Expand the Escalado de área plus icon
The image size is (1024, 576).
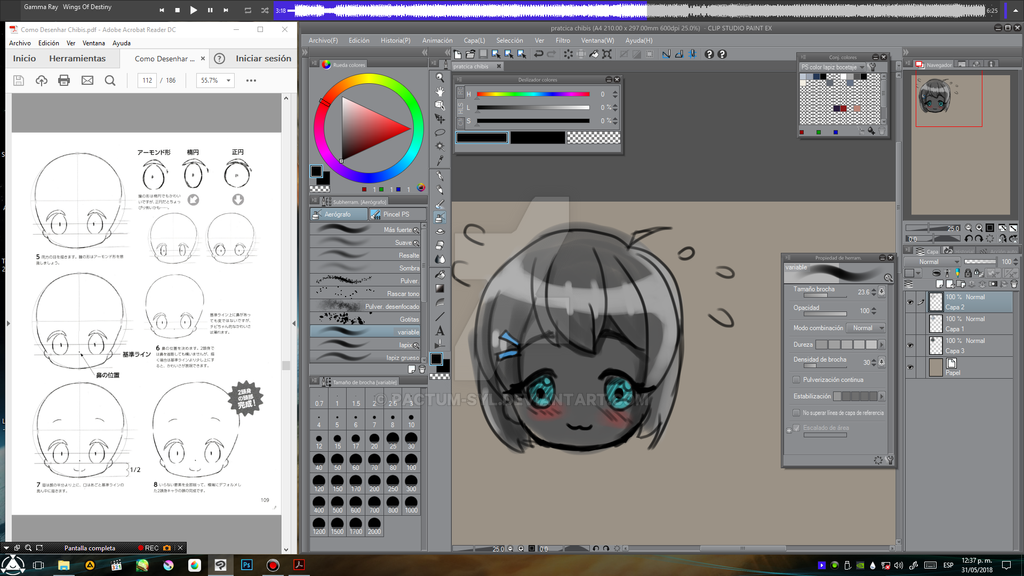[x=789, y=429]
